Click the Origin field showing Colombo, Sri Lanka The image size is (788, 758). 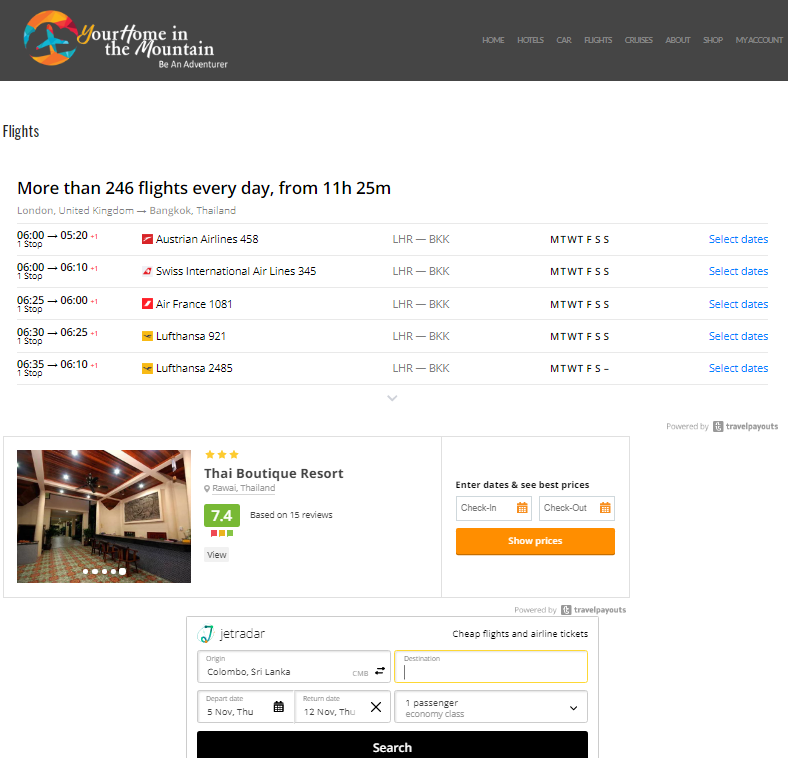[x=294, y=667]
